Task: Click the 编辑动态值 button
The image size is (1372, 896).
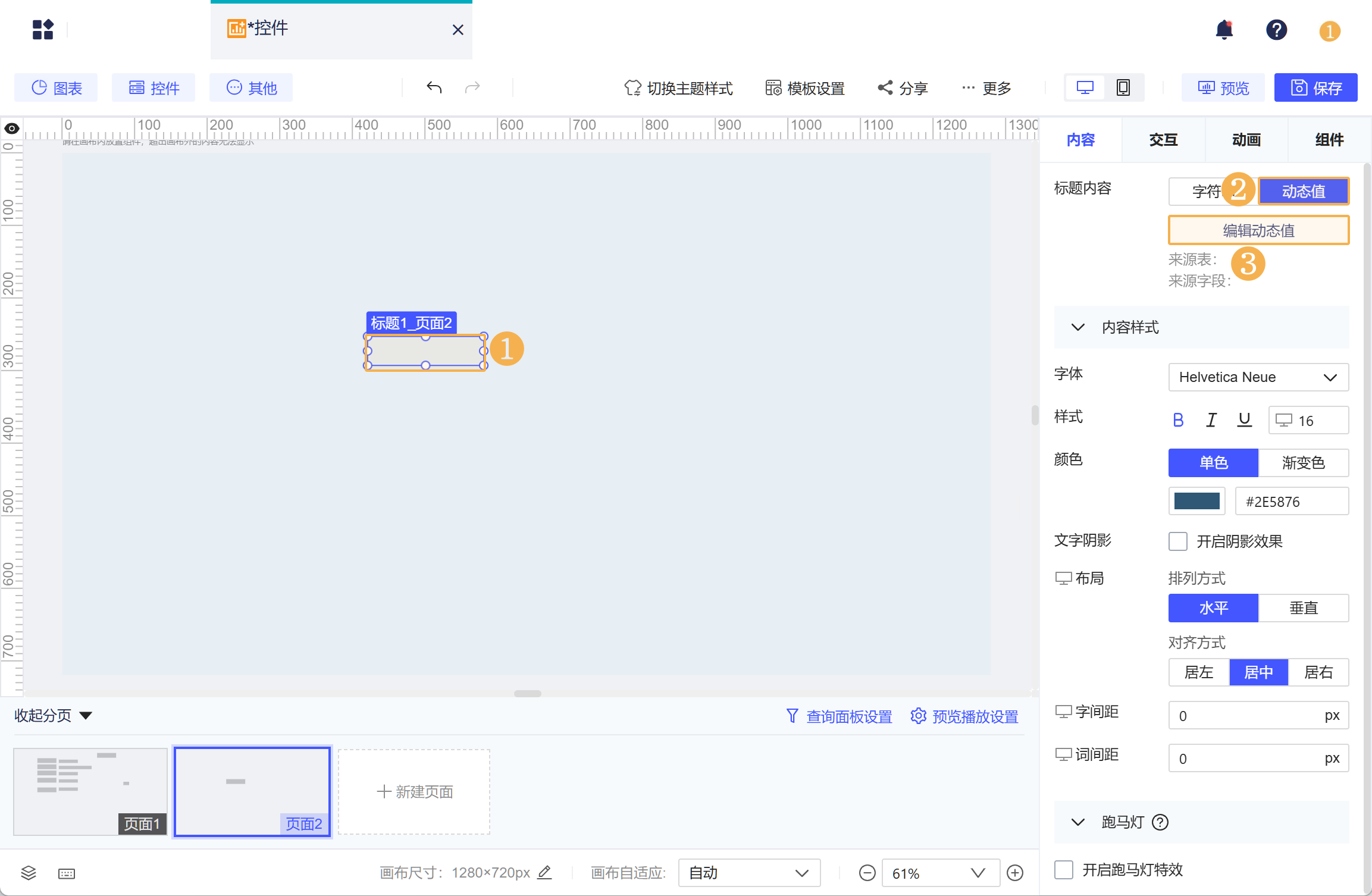Action: (1258, 230)
